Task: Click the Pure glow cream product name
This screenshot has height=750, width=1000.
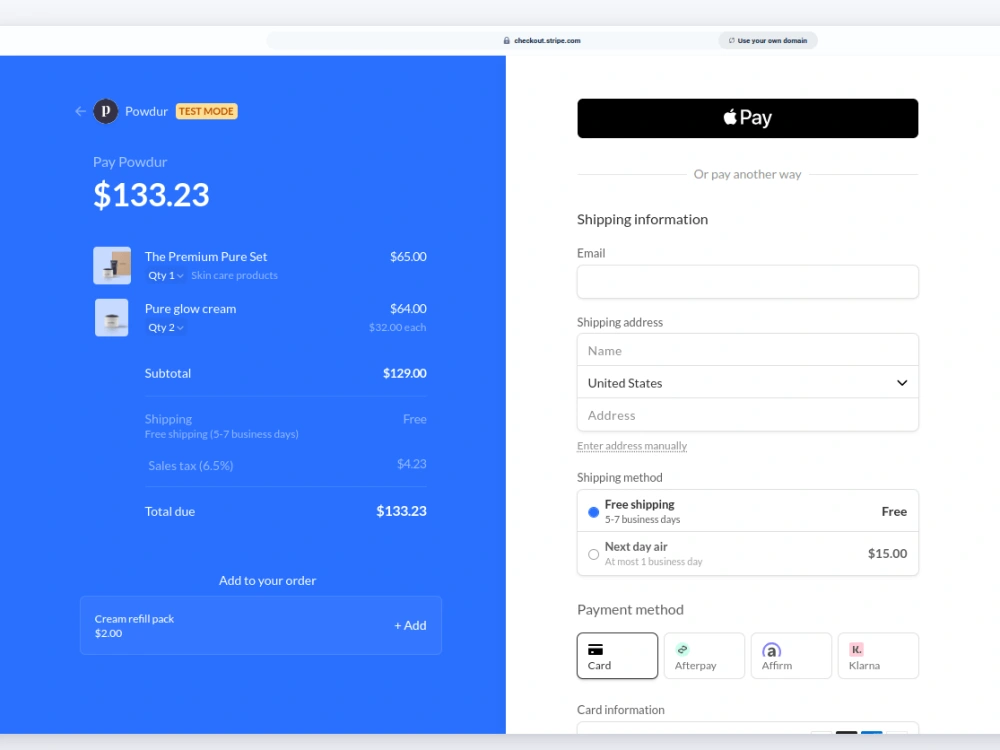Action: pos(190,309)
